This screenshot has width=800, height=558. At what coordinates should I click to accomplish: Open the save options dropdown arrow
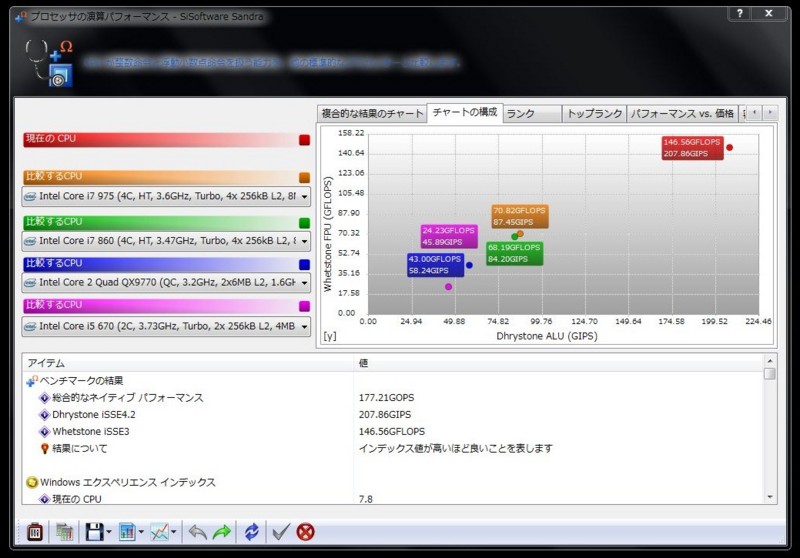(109, 532)
